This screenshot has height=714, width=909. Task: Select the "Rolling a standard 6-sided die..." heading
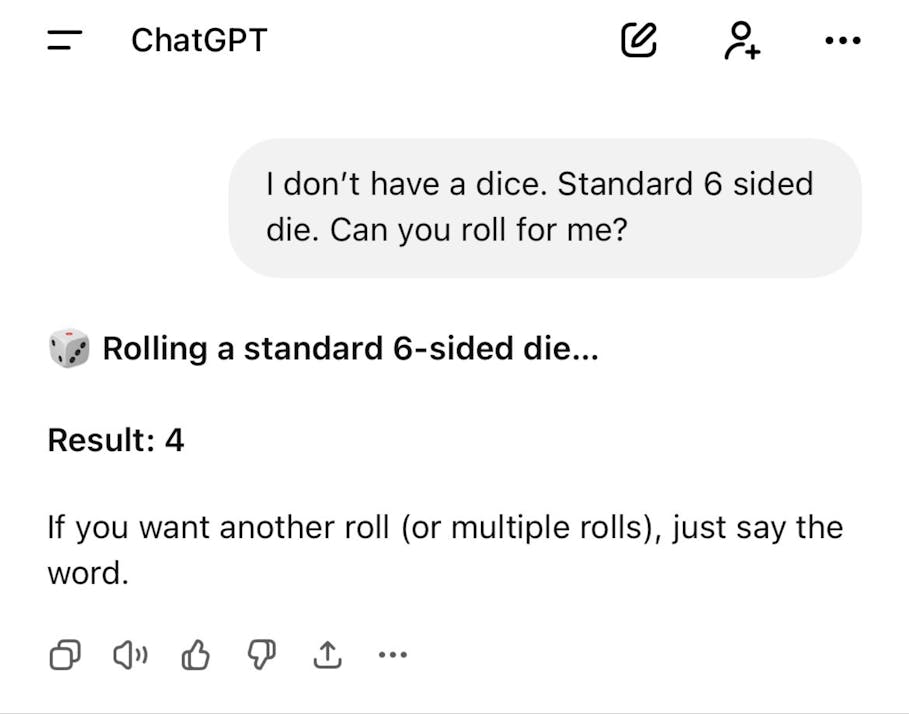coord(350,350)
